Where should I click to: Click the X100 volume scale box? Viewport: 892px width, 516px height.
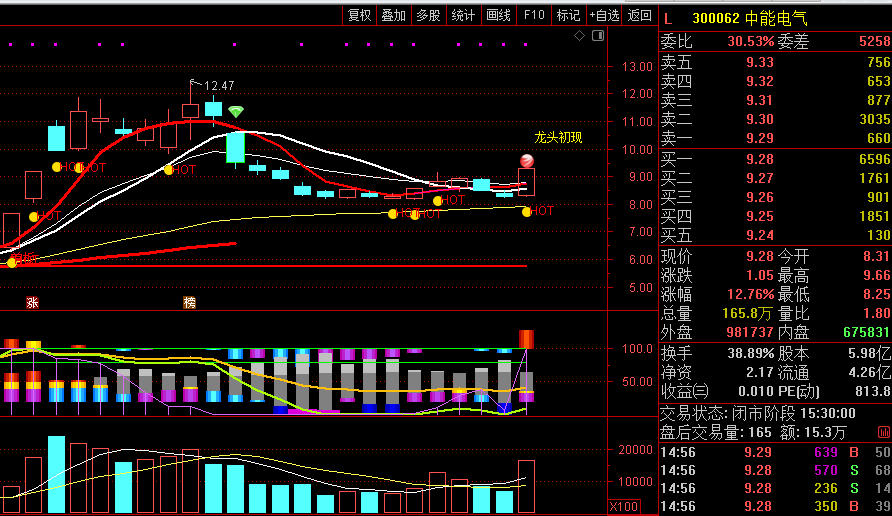tap(625, 507)
